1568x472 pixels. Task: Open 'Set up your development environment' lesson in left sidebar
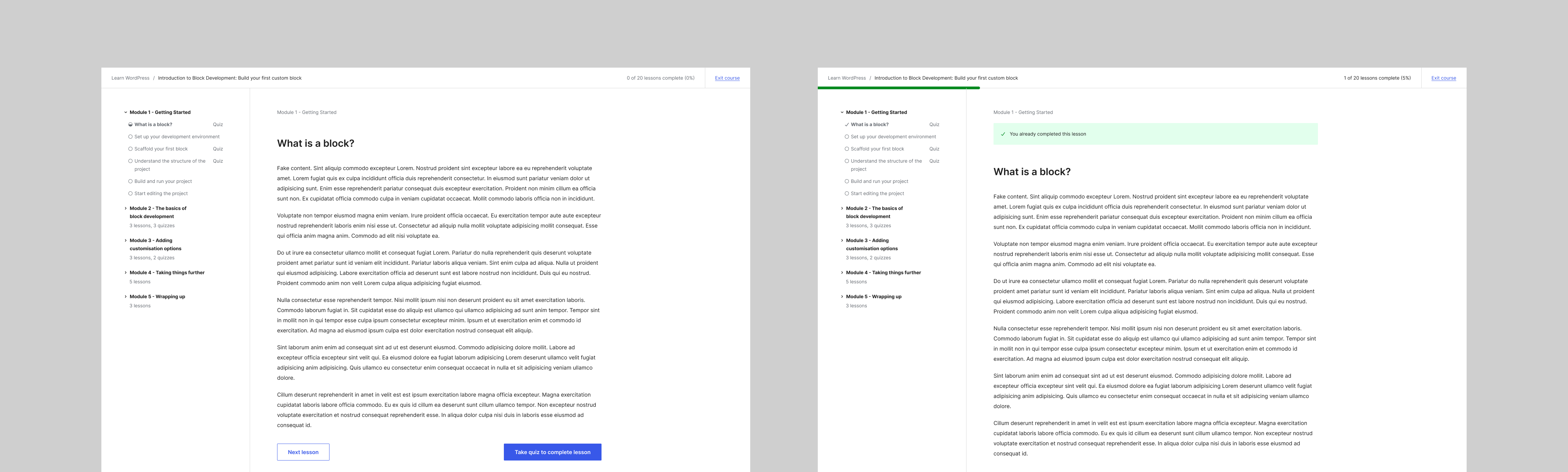point(176,137)
